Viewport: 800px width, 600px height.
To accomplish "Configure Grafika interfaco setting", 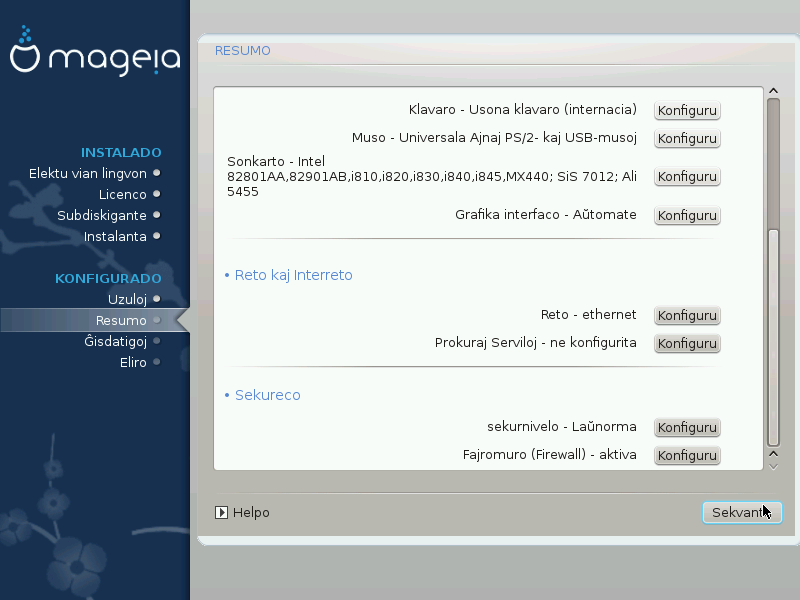I will pyautogui.click(x=687, y=216).
